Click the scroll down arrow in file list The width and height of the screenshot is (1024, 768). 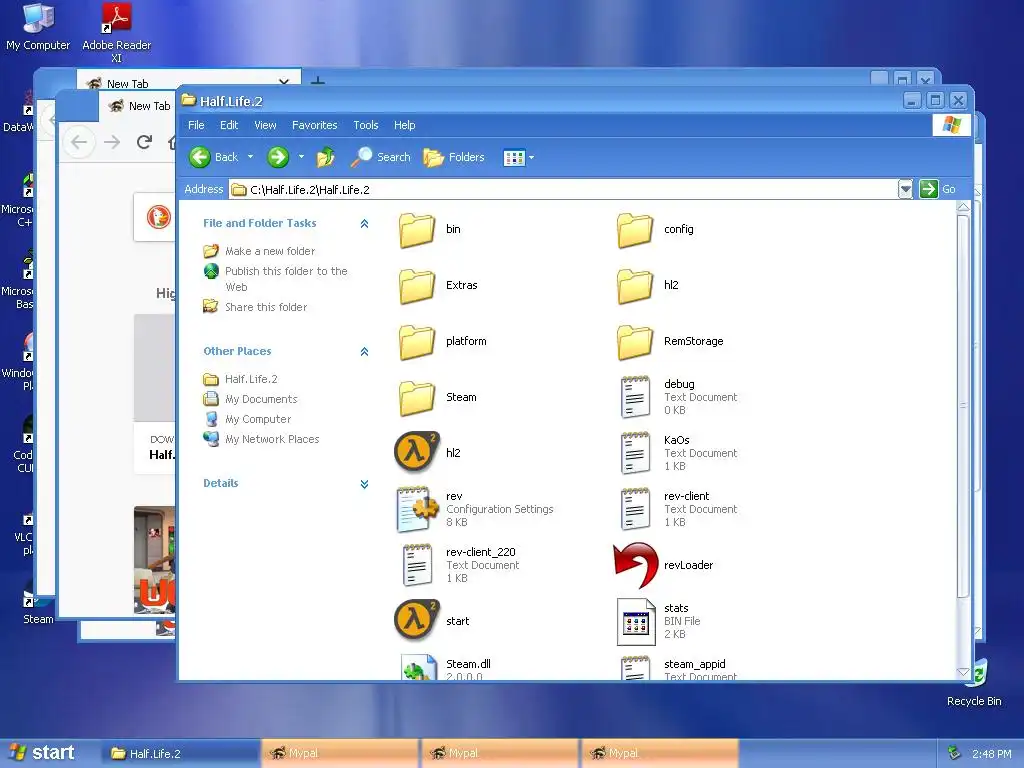click(963, 672)
